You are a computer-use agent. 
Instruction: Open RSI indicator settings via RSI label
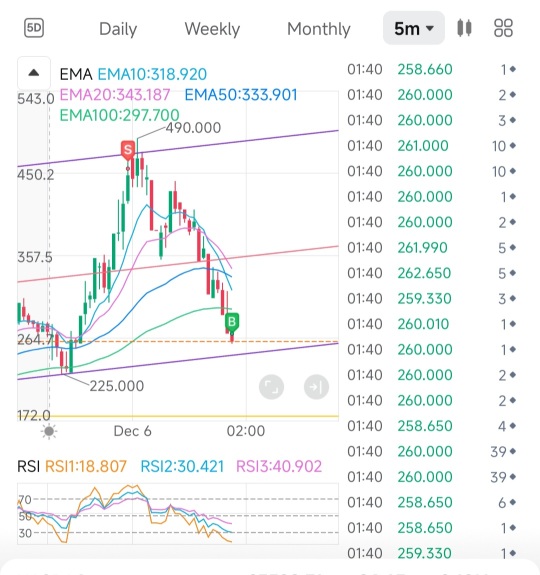click(28, 466)
